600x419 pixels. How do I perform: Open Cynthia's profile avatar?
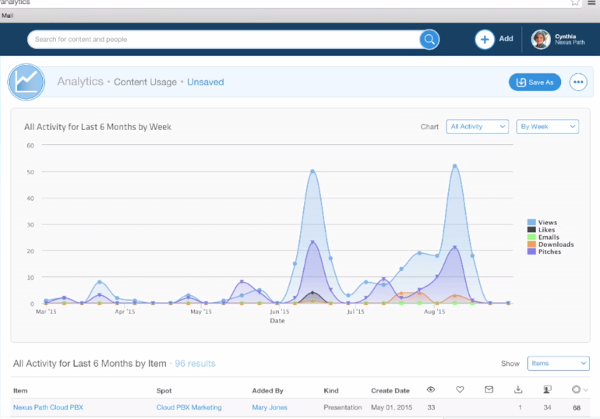(540, 39)
